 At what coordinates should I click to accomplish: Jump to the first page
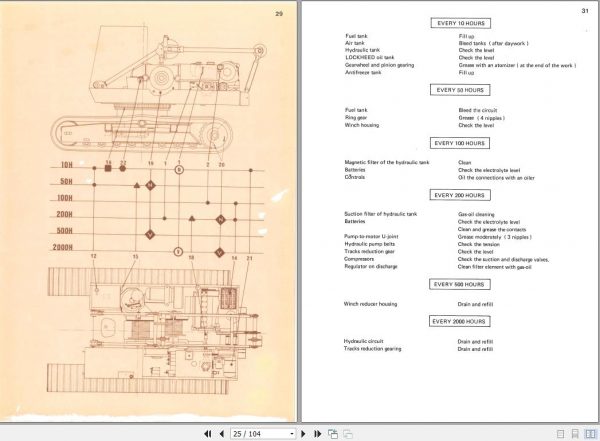(207, 433)
